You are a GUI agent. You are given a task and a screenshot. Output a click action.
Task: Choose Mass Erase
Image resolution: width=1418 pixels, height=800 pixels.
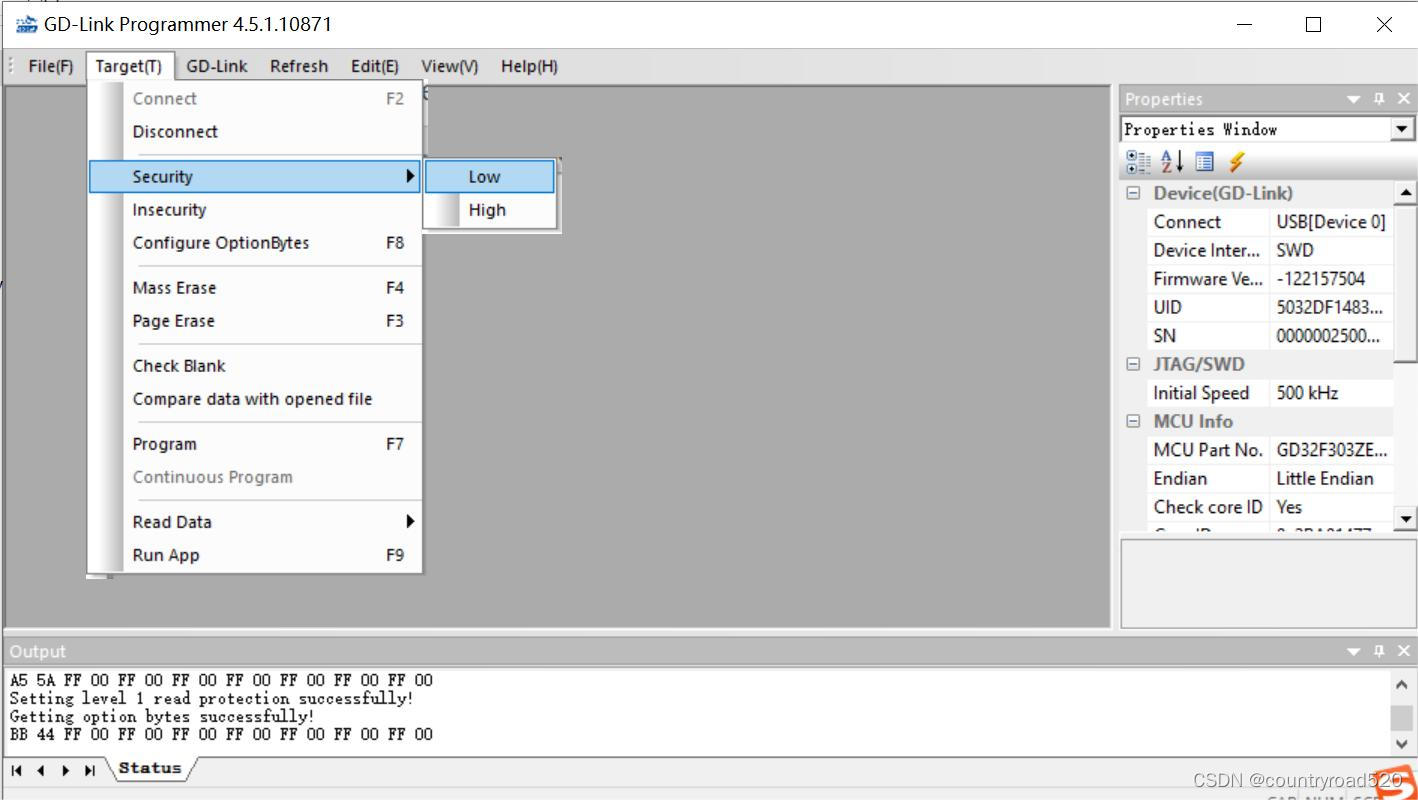coord(255,287)
